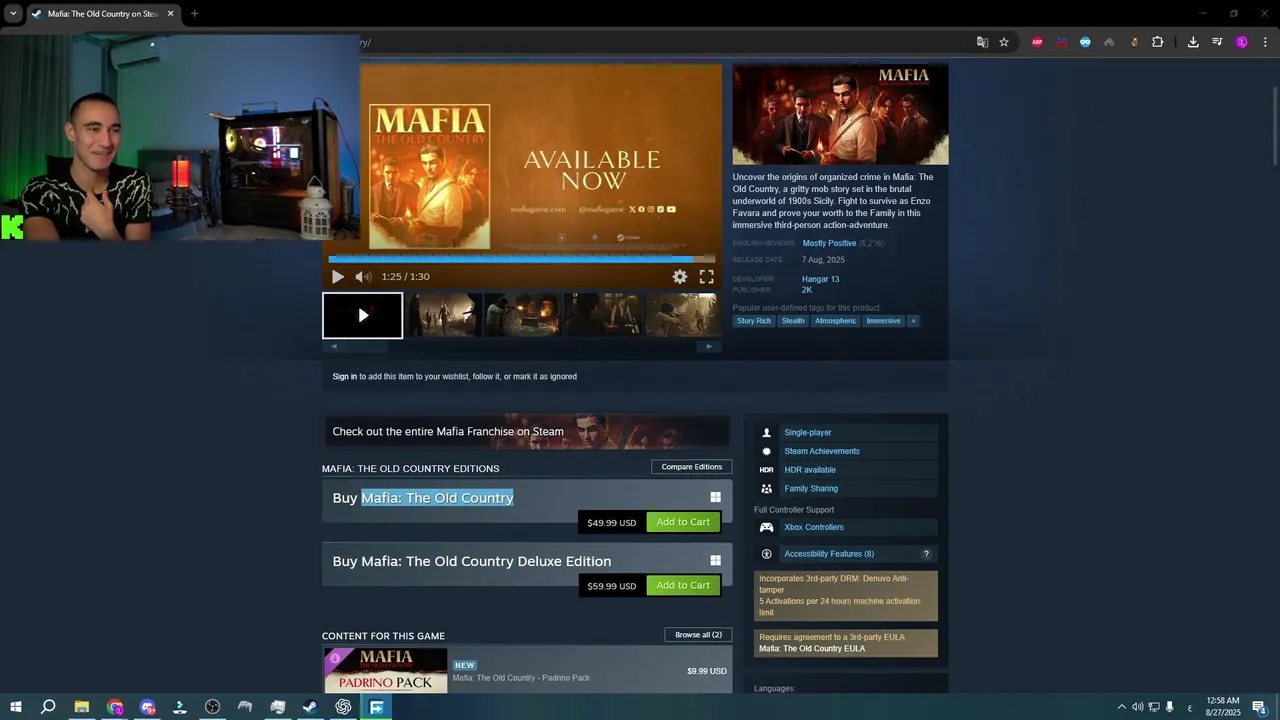Open the notification center

point(1259,707)
